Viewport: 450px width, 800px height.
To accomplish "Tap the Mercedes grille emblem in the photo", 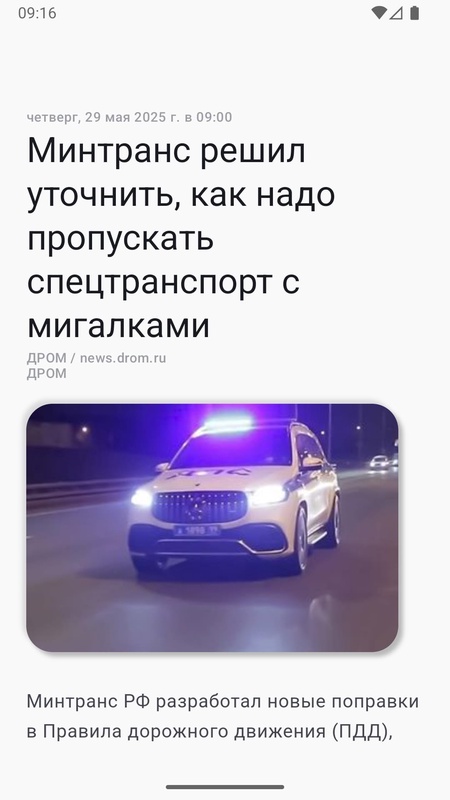I will pyautogui.click(x=200, y=507).
